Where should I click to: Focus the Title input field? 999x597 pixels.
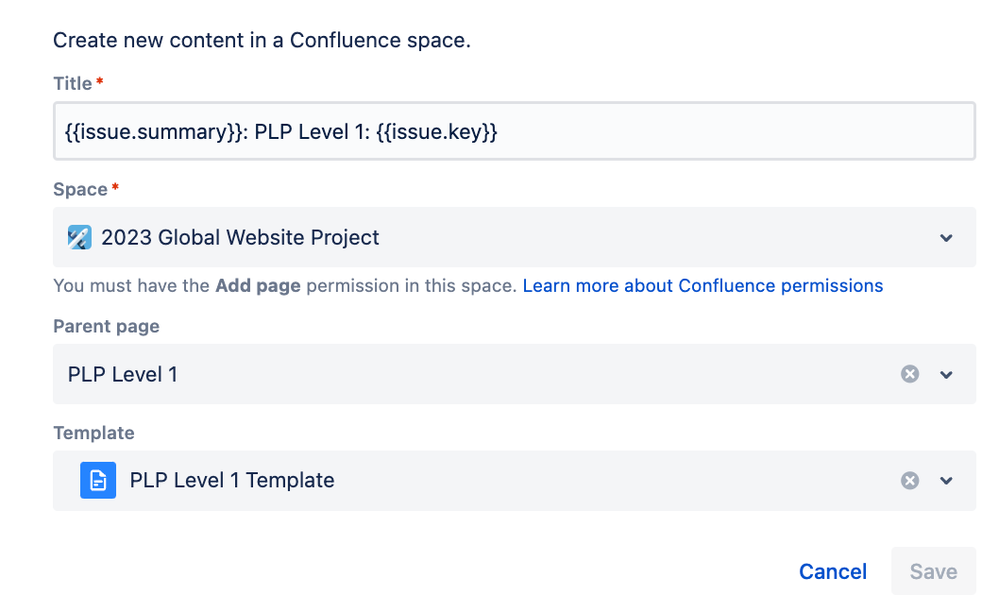pos(514,131)
